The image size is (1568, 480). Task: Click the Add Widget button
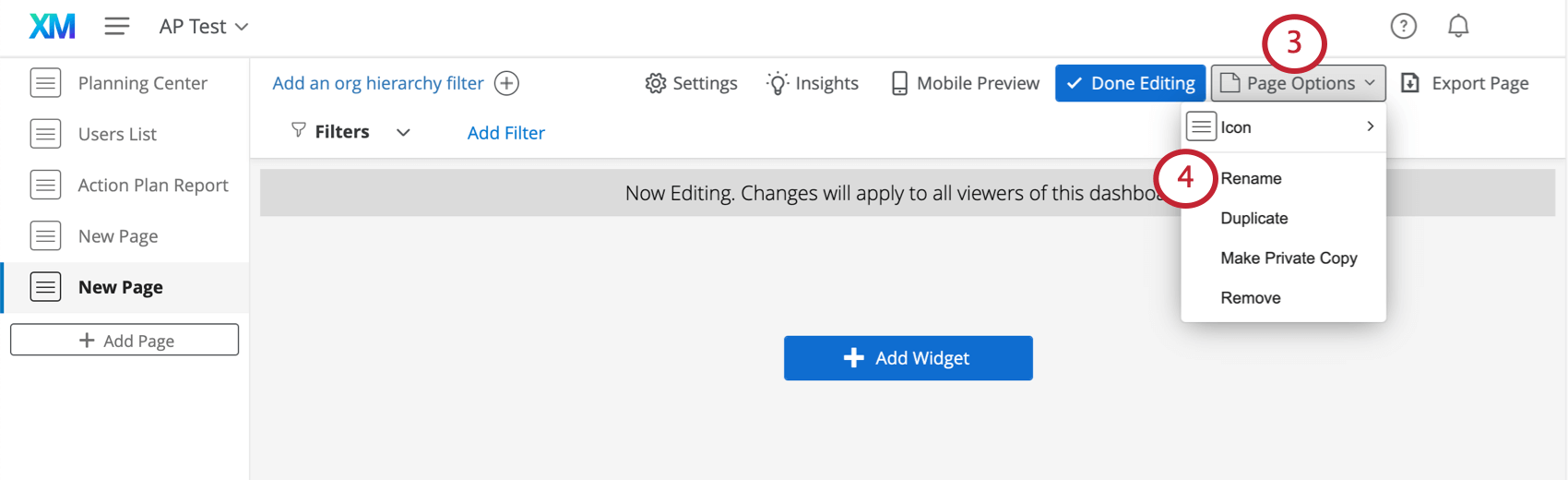(x=908, y=358)
